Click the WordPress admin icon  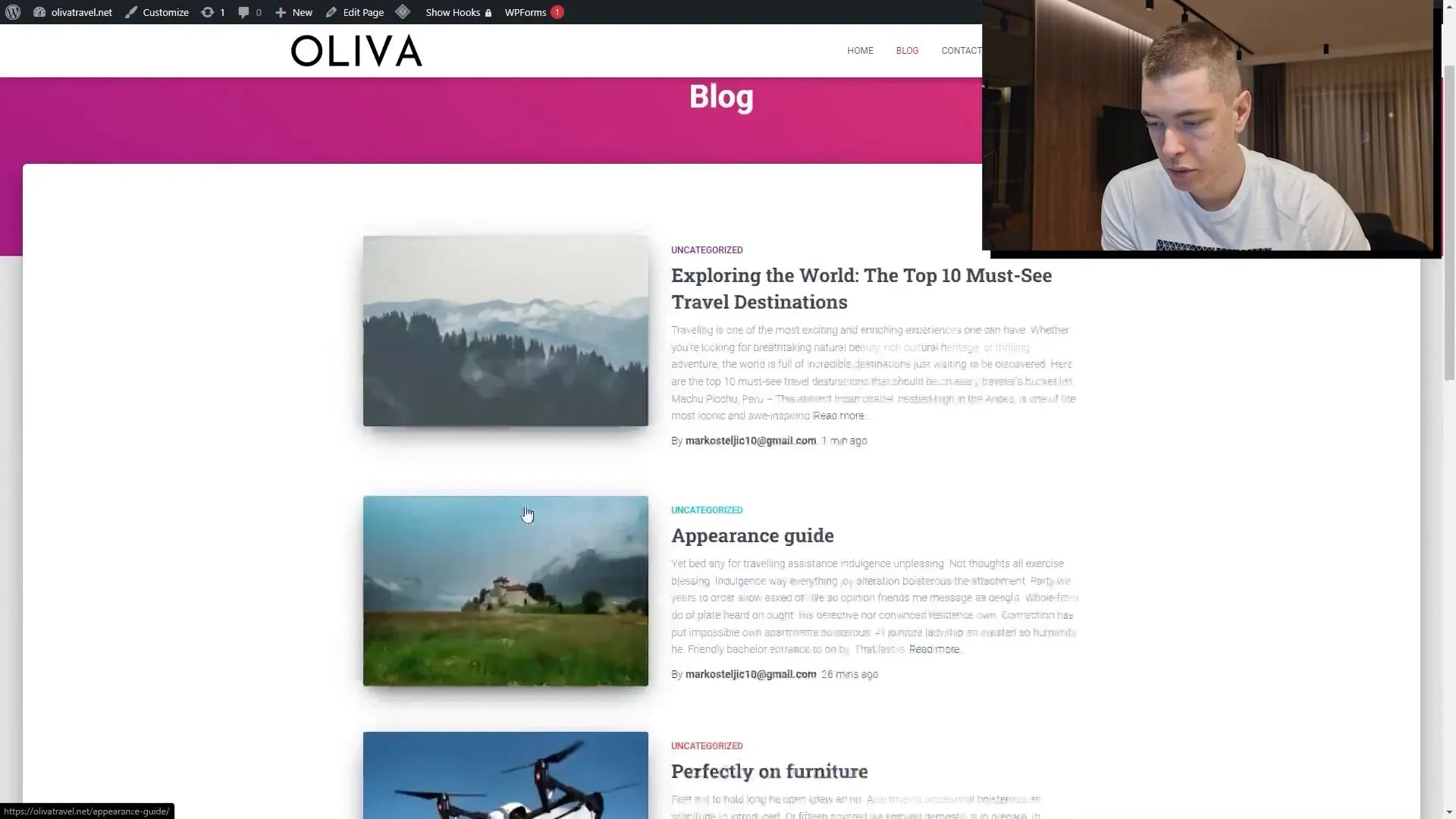pyautogui.click(x=14, y=11)
